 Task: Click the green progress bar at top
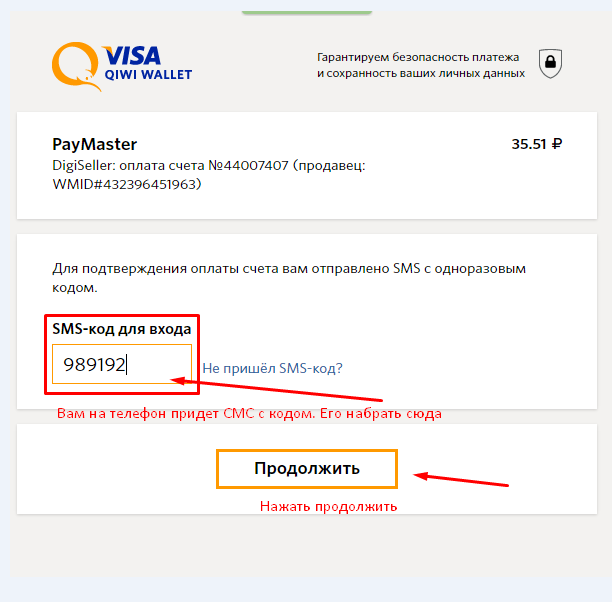pyautogui.click(x=307, y=12)
